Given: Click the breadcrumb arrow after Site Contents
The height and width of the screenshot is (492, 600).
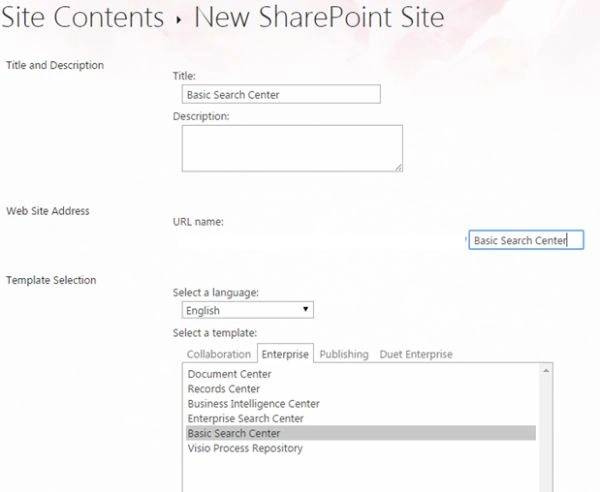Looking at the screenshot, I should [x=179, y=20].
